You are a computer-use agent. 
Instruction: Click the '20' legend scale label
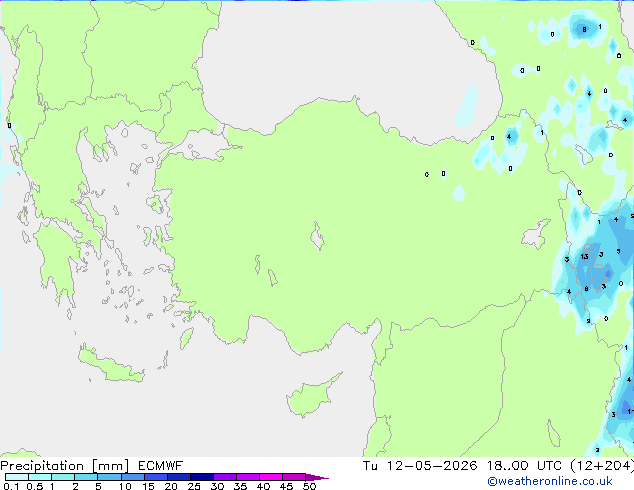click(x=171, y=486)
